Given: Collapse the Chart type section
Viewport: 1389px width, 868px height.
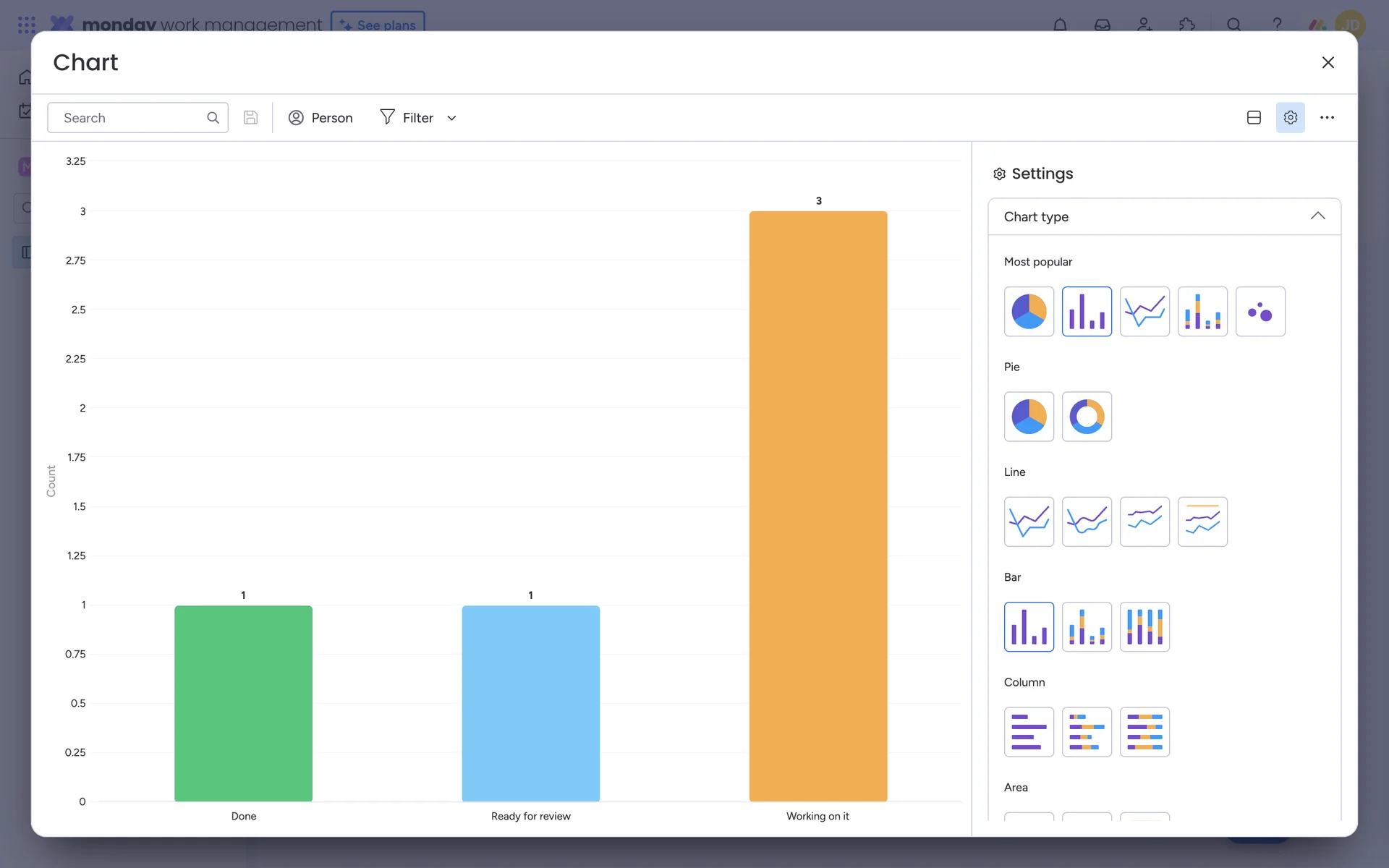Looking at the screenshot, I should coord(1317,216).
